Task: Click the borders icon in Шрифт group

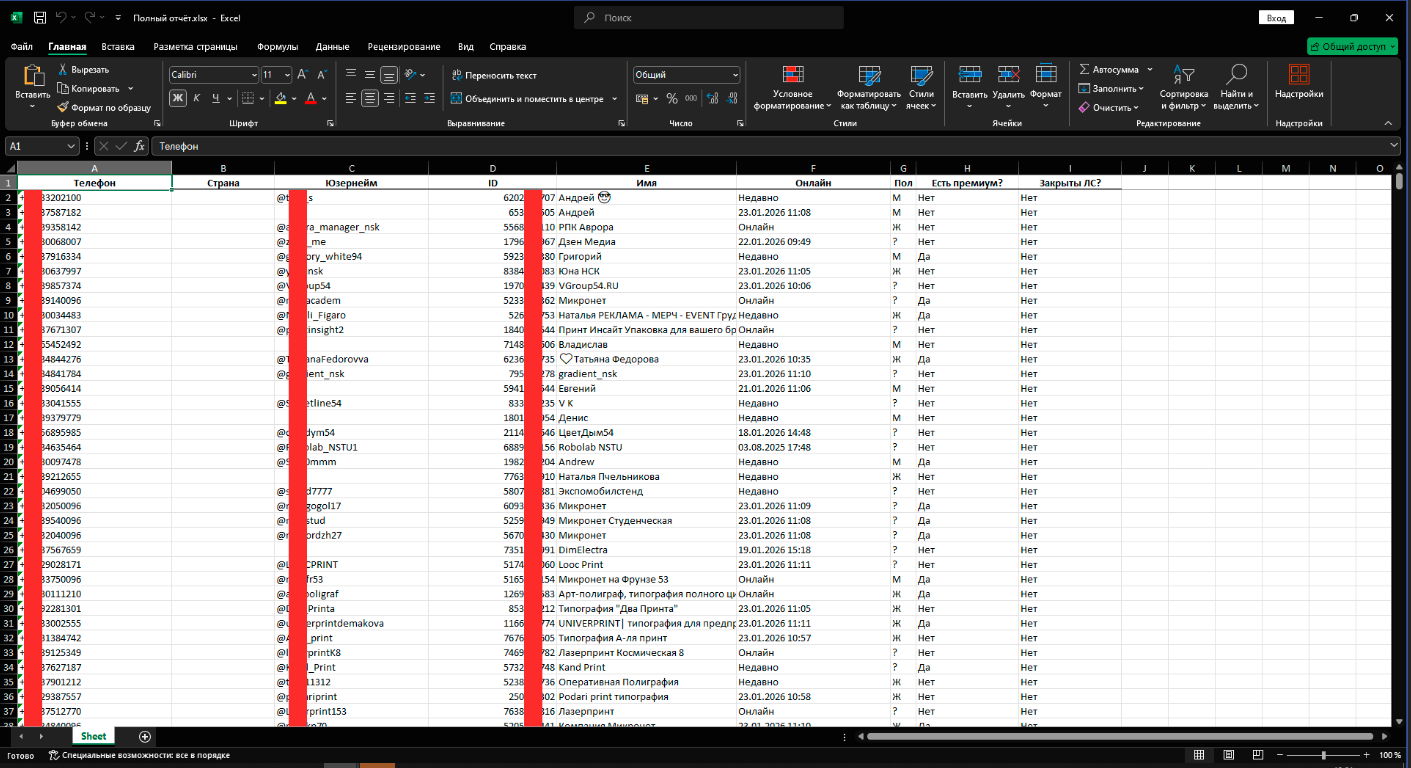Action: [247, 98]
